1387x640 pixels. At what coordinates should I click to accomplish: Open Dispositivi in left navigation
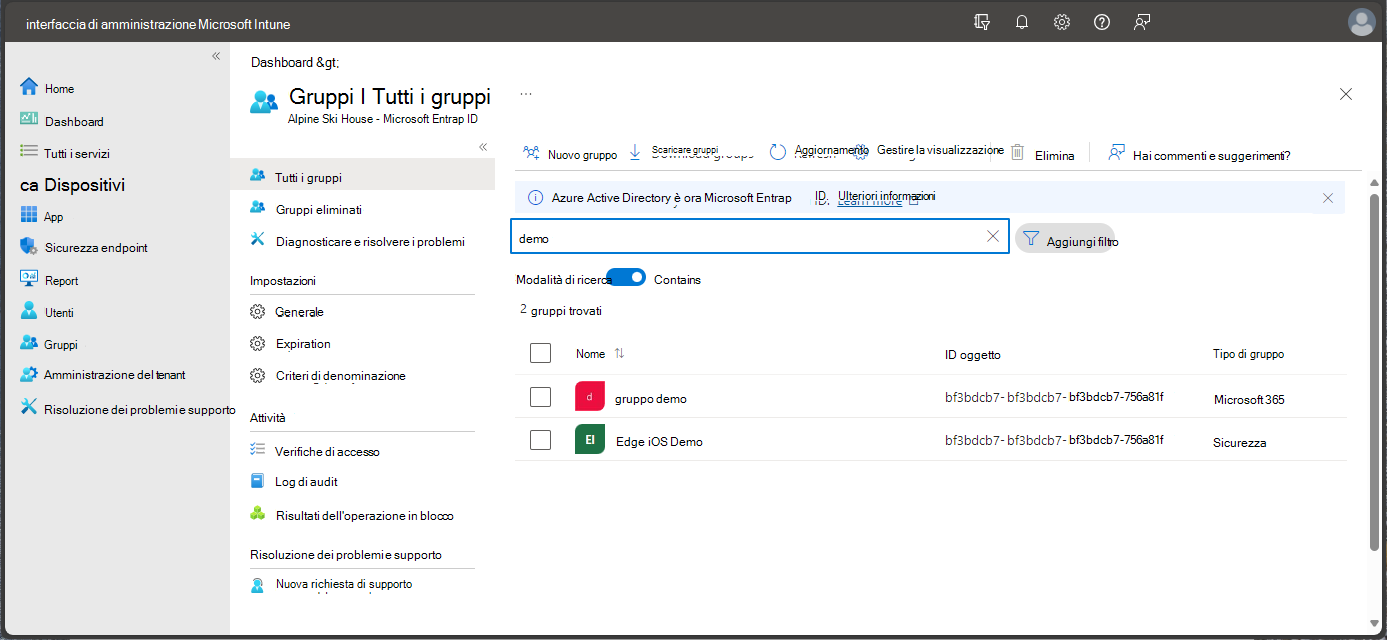point(72,185)
